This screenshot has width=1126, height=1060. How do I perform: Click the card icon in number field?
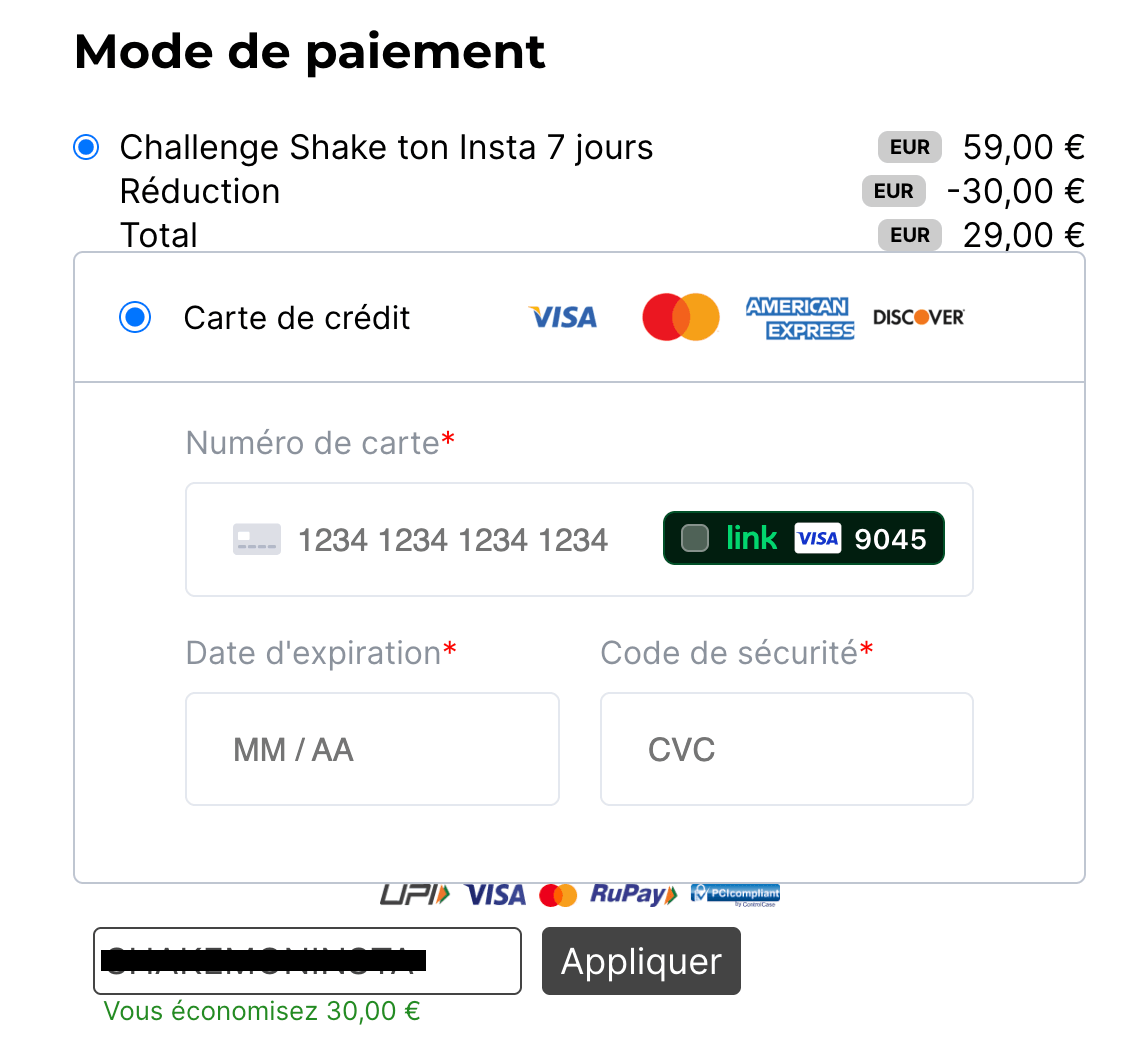(x=257, y=540)
